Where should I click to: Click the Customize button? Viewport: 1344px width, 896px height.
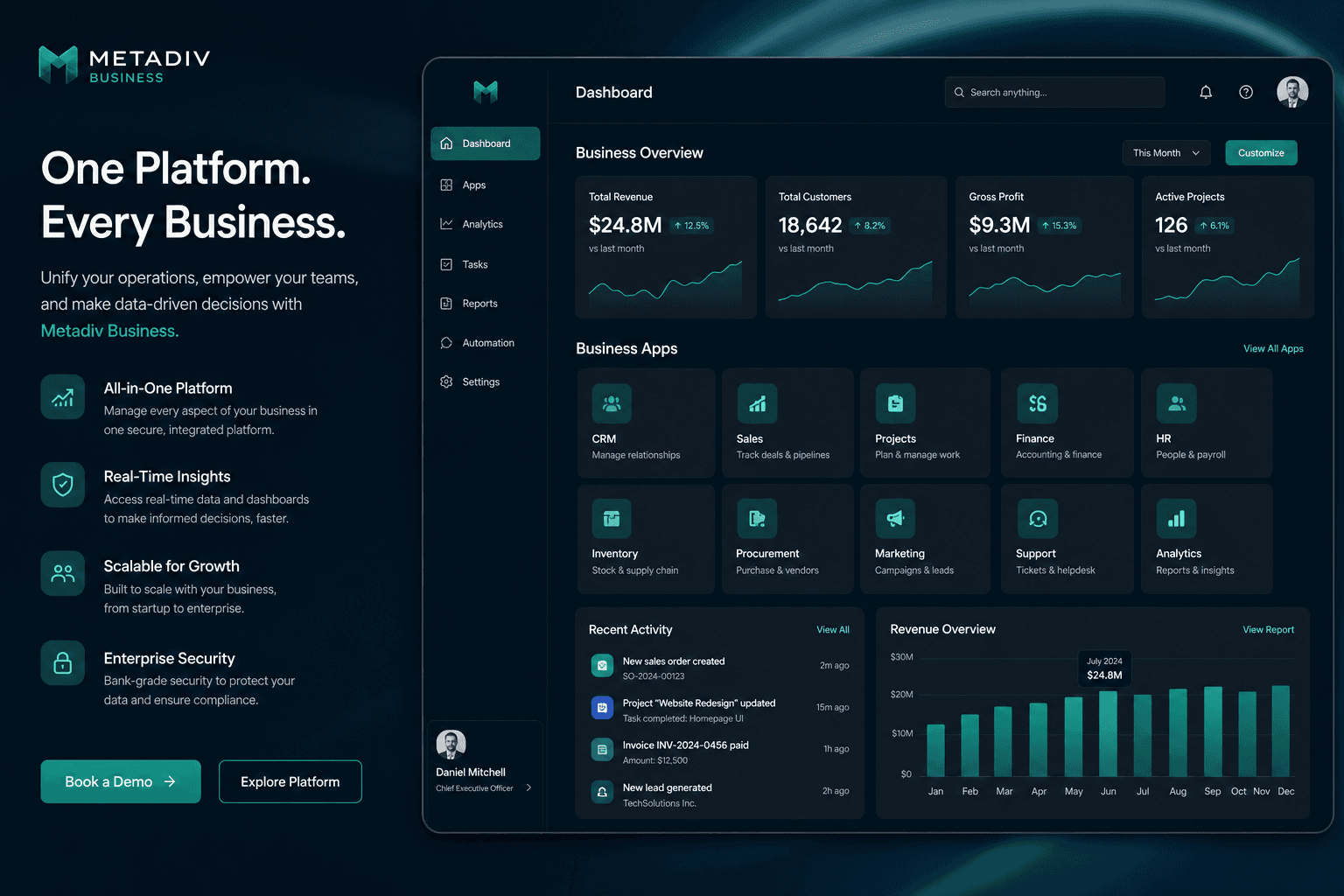tap(1261, 152)
